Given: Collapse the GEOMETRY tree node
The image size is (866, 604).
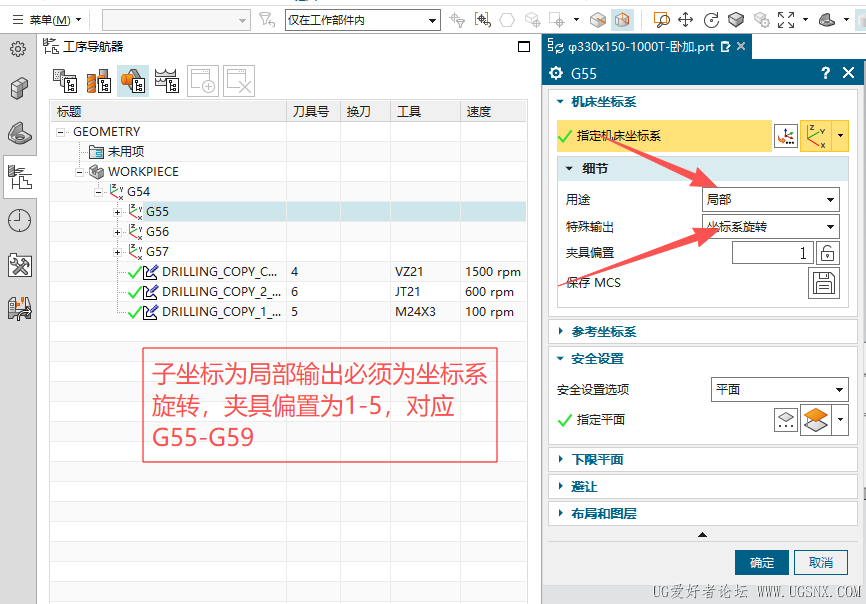Looking at the screenshot, I should click(x=61, y=133).
